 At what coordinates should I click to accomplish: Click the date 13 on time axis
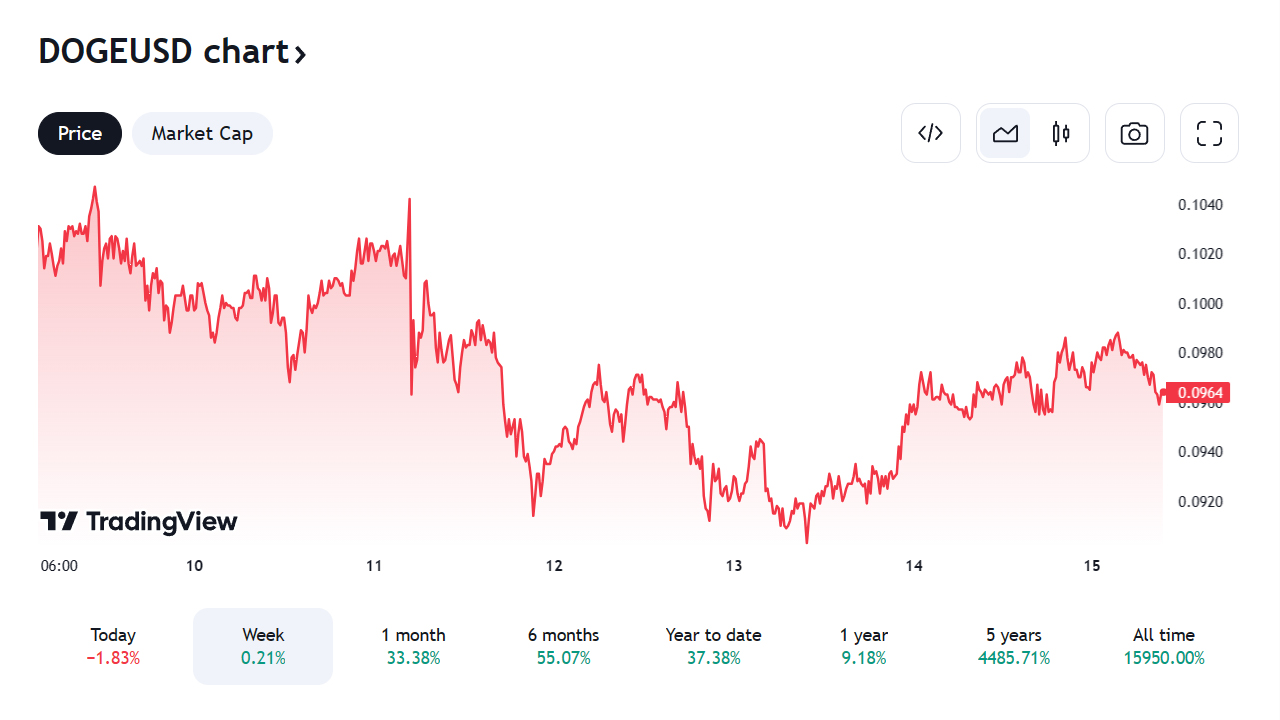click(734, 566)
